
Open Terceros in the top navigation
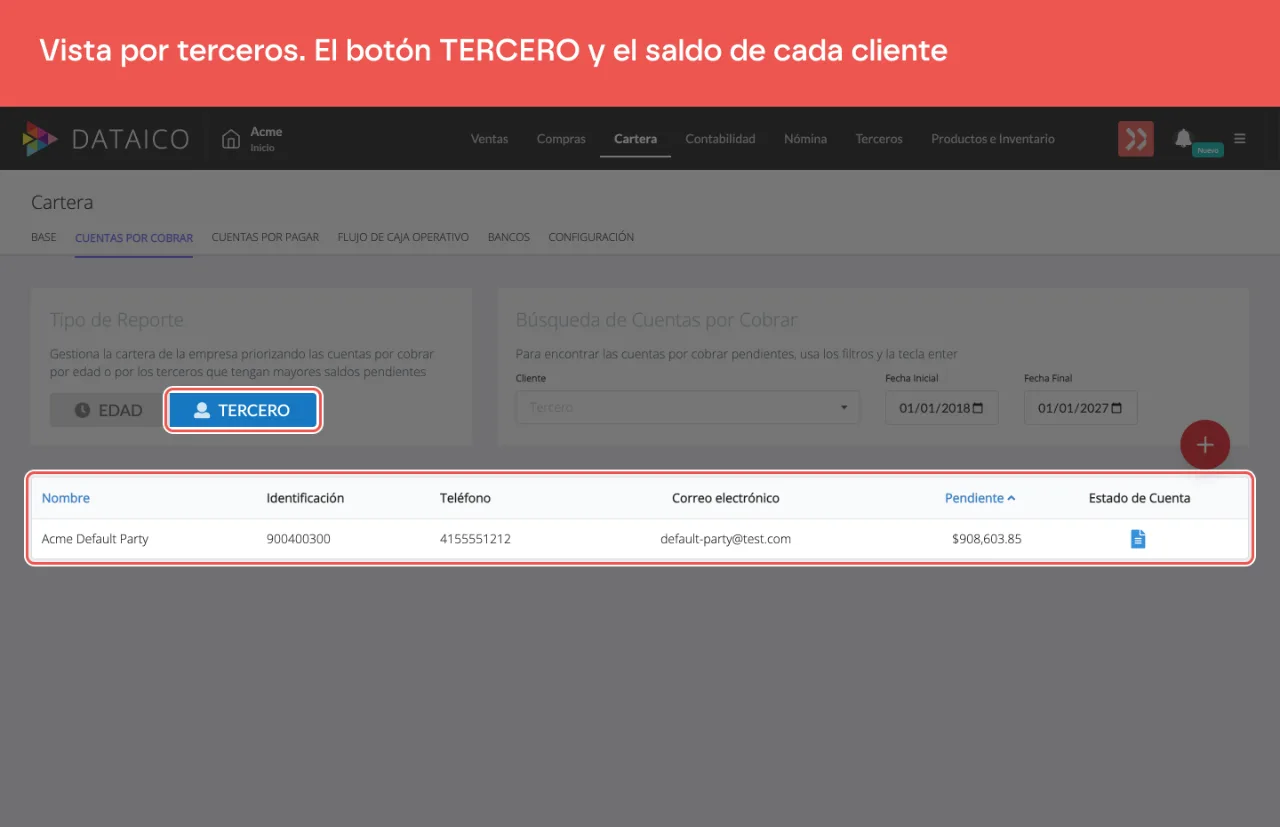tap(879, 139)
